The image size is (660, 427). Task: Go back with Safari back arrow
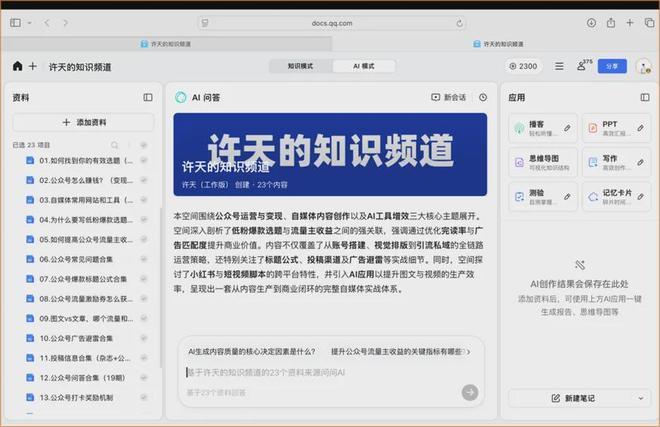(x=47, y=23)
